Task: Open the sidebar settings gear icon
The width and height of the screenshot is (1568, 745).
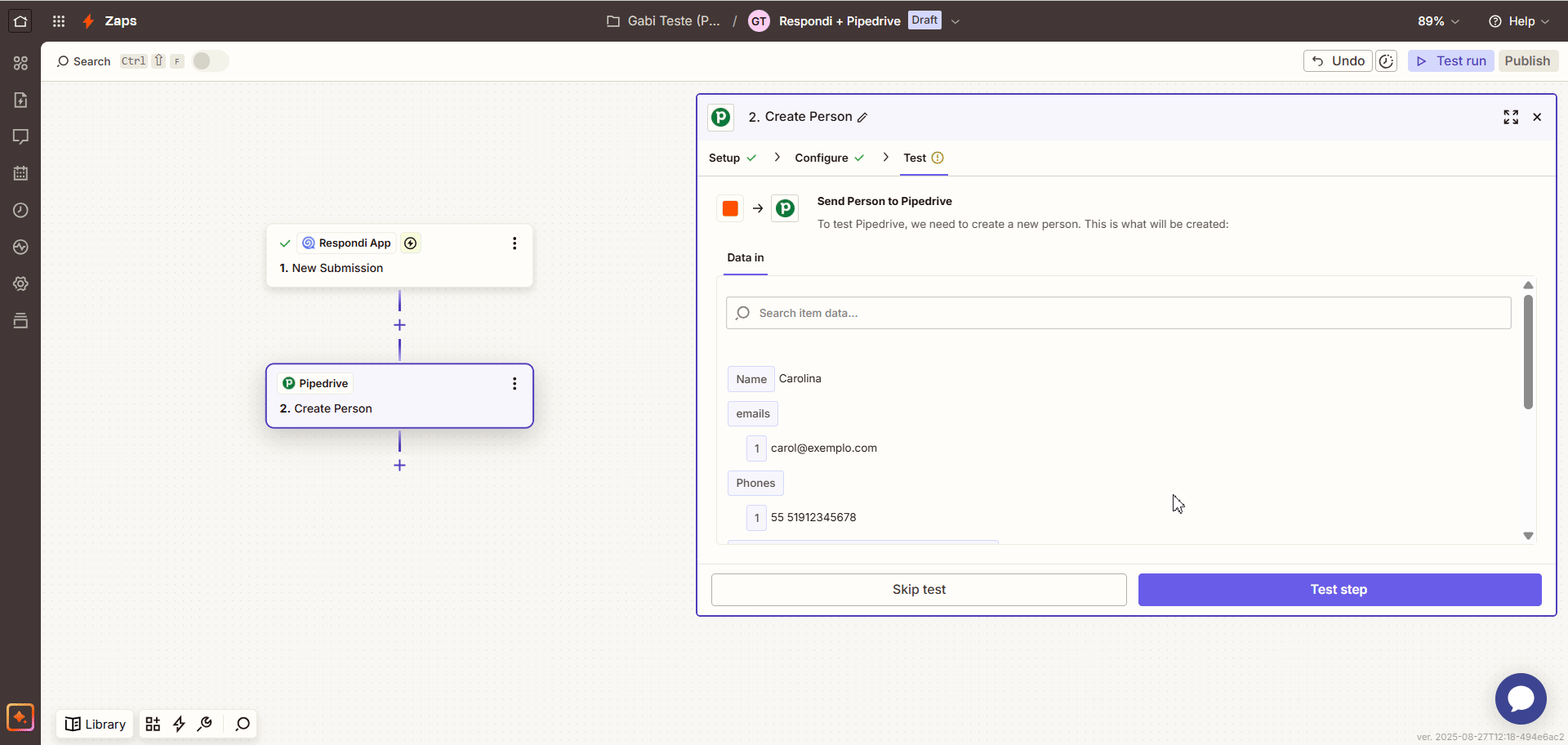Action: click(x=20, y=283)
